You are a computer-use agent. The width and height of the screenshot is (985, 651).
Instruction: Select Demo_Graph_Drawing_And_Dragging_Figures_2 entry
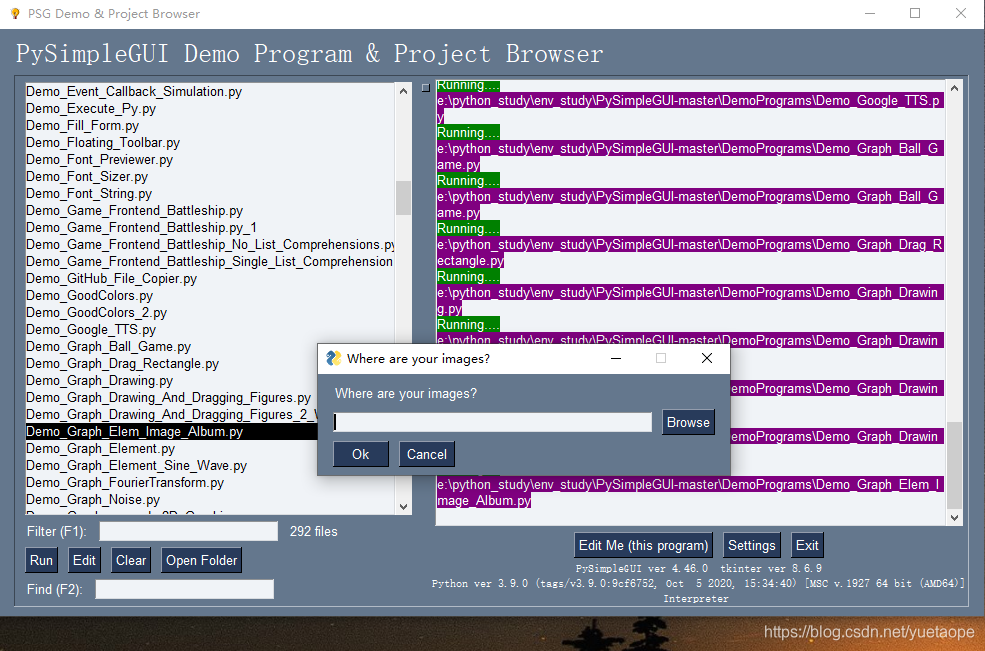(x=171, y=415)
